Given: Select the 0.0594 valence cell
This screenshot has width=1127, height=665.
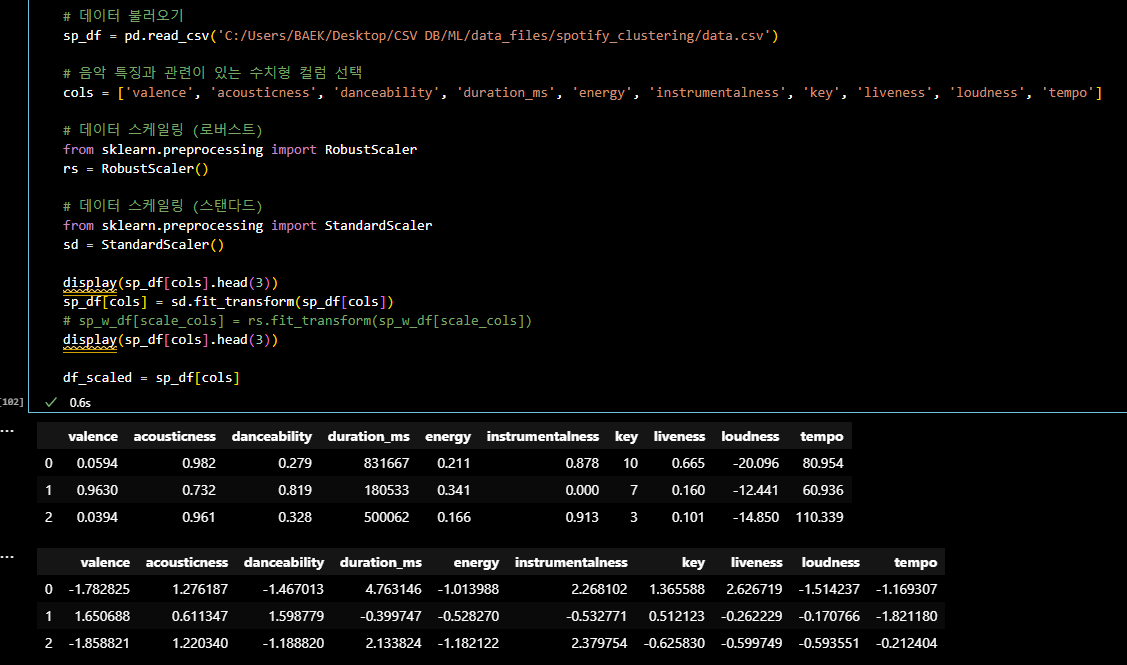Looking at the screenshot, I should [97, 464].
